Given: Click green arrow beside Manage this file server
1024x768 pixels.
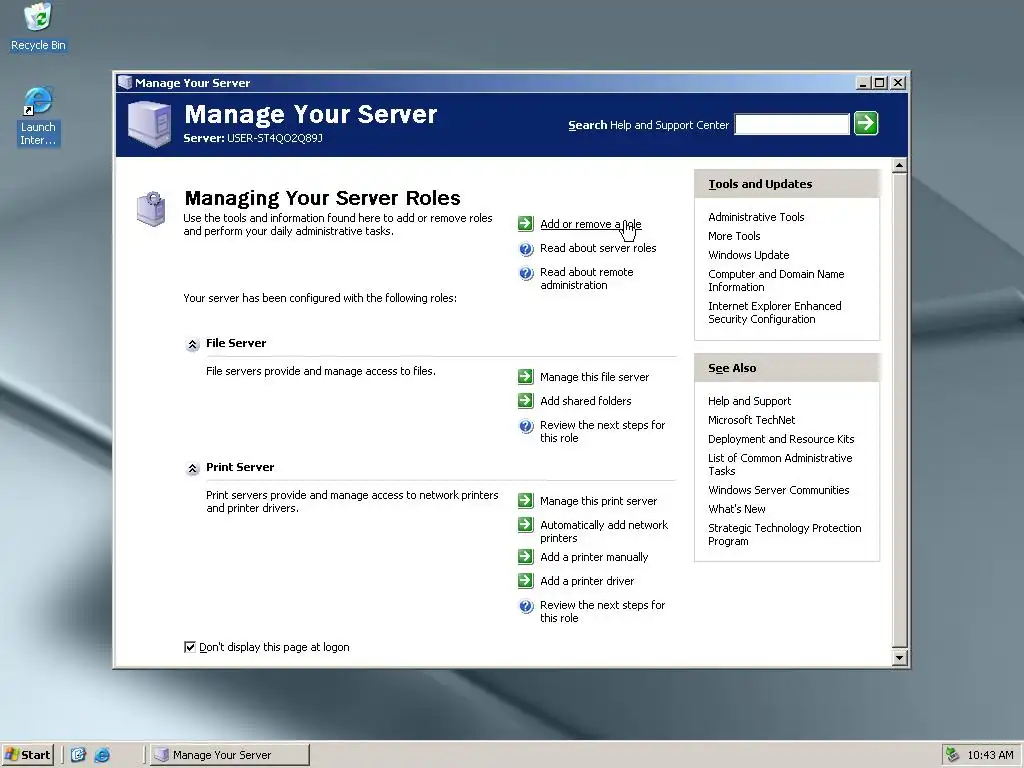Looking at the screenshot, I should coord(526,377).
